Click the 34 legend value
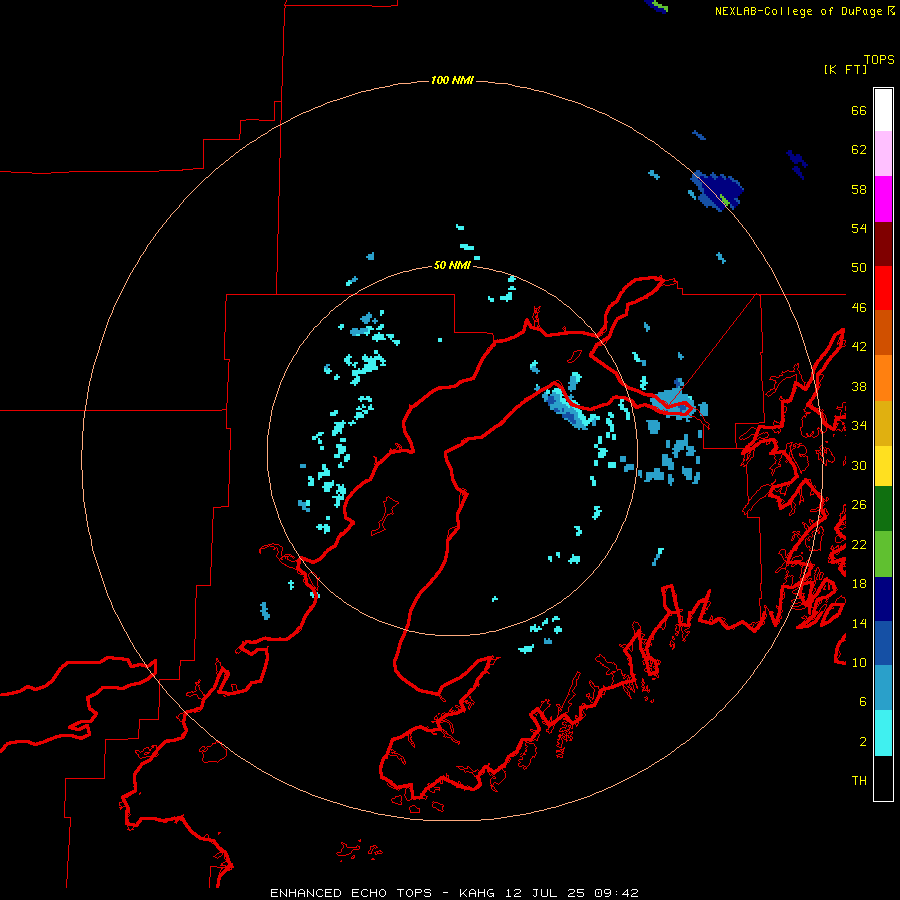The width and height of the screenshot is (900, 900). [x=859, y=426]
